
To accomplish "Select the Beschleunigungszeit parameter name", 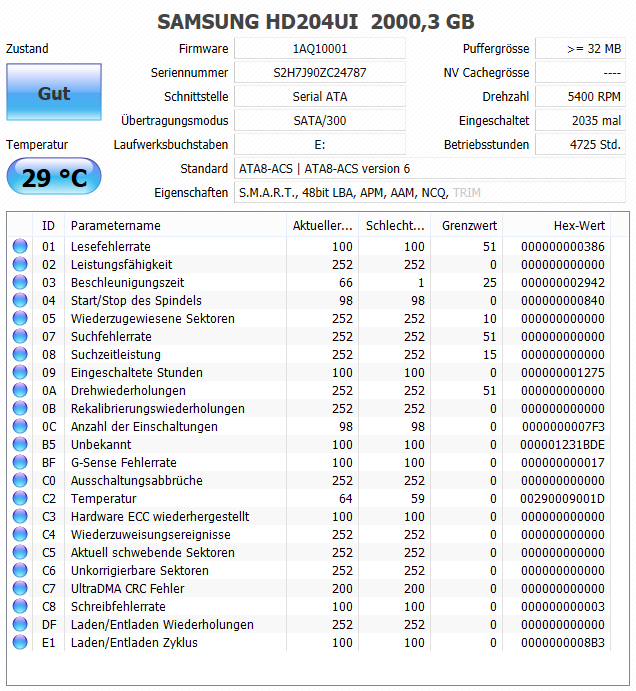I will pyautogui.click(x=127, y=282).
